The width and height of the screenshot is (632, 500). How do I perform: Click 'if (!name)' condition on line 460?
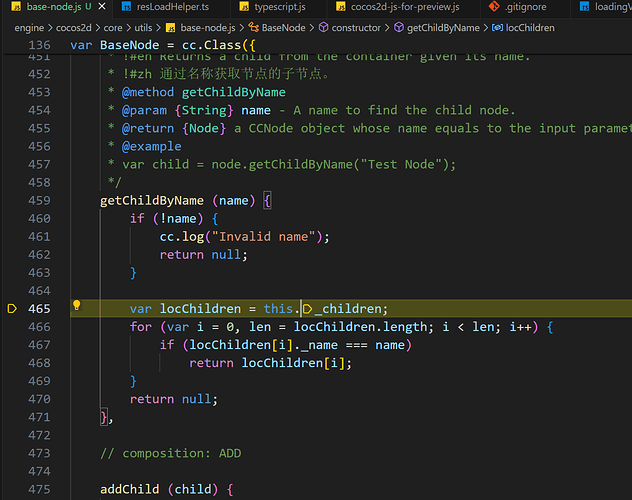[166, 218]
